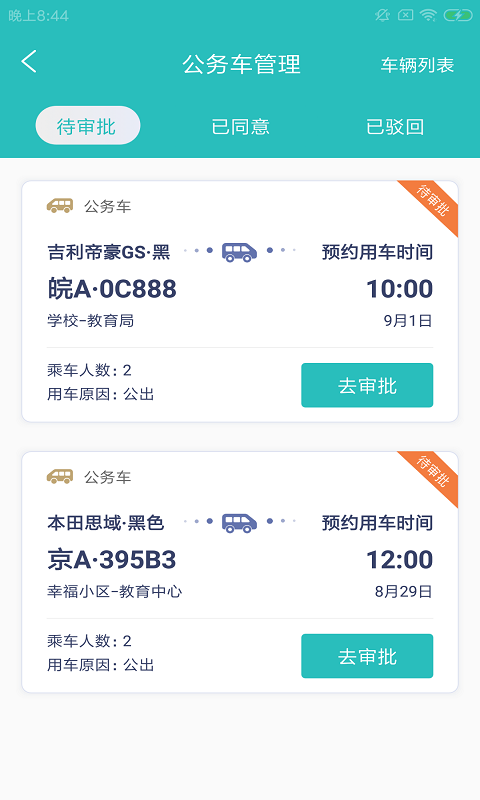Tap the Wi-Fi status bar icon
Viewport: 480px width, 800px height.
(x=428, y=15)
